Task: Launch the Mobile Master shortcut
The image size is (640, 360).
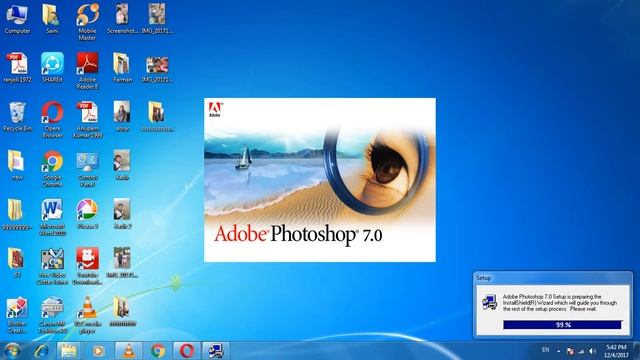Action: click(x=87, y=22)
